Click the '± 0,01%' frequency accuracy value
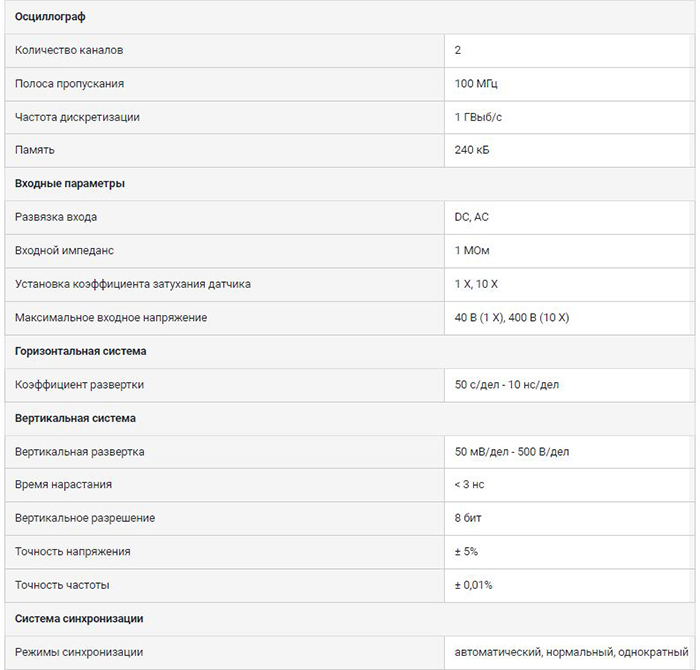 pos(473,585)
